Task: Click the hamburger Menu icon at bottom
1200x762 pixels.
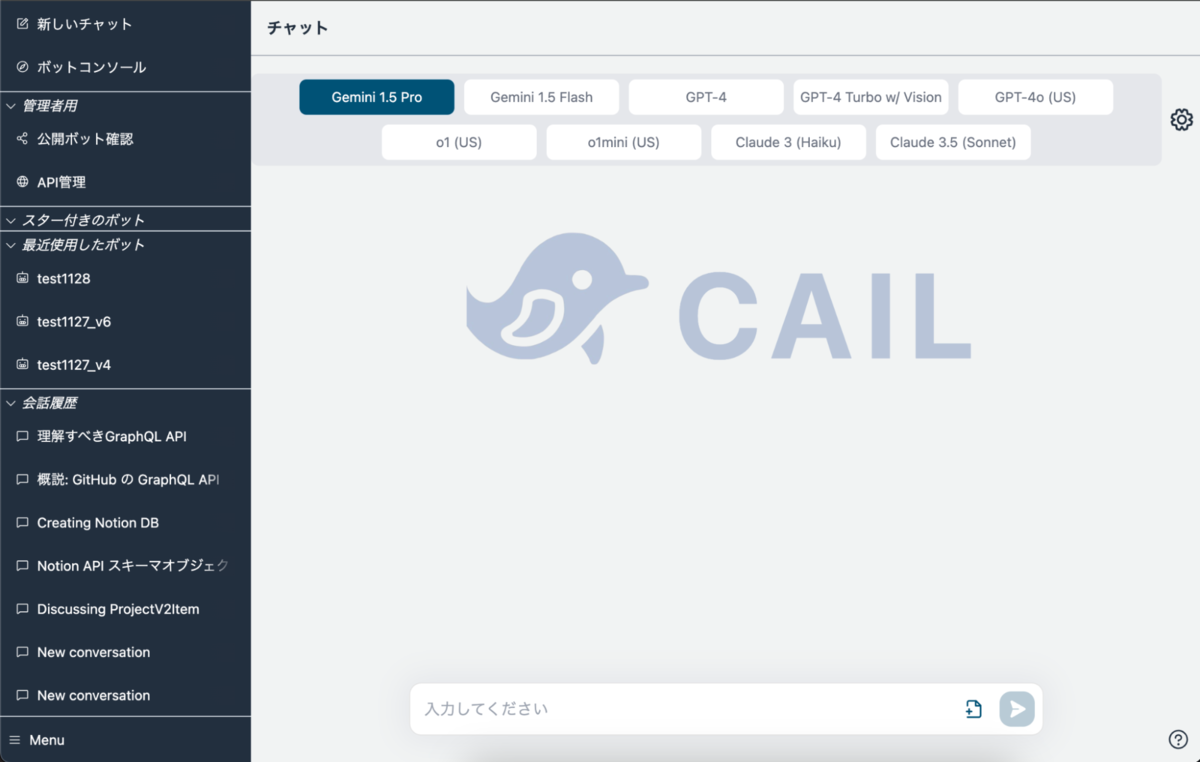Action: [x=14, y=740]
